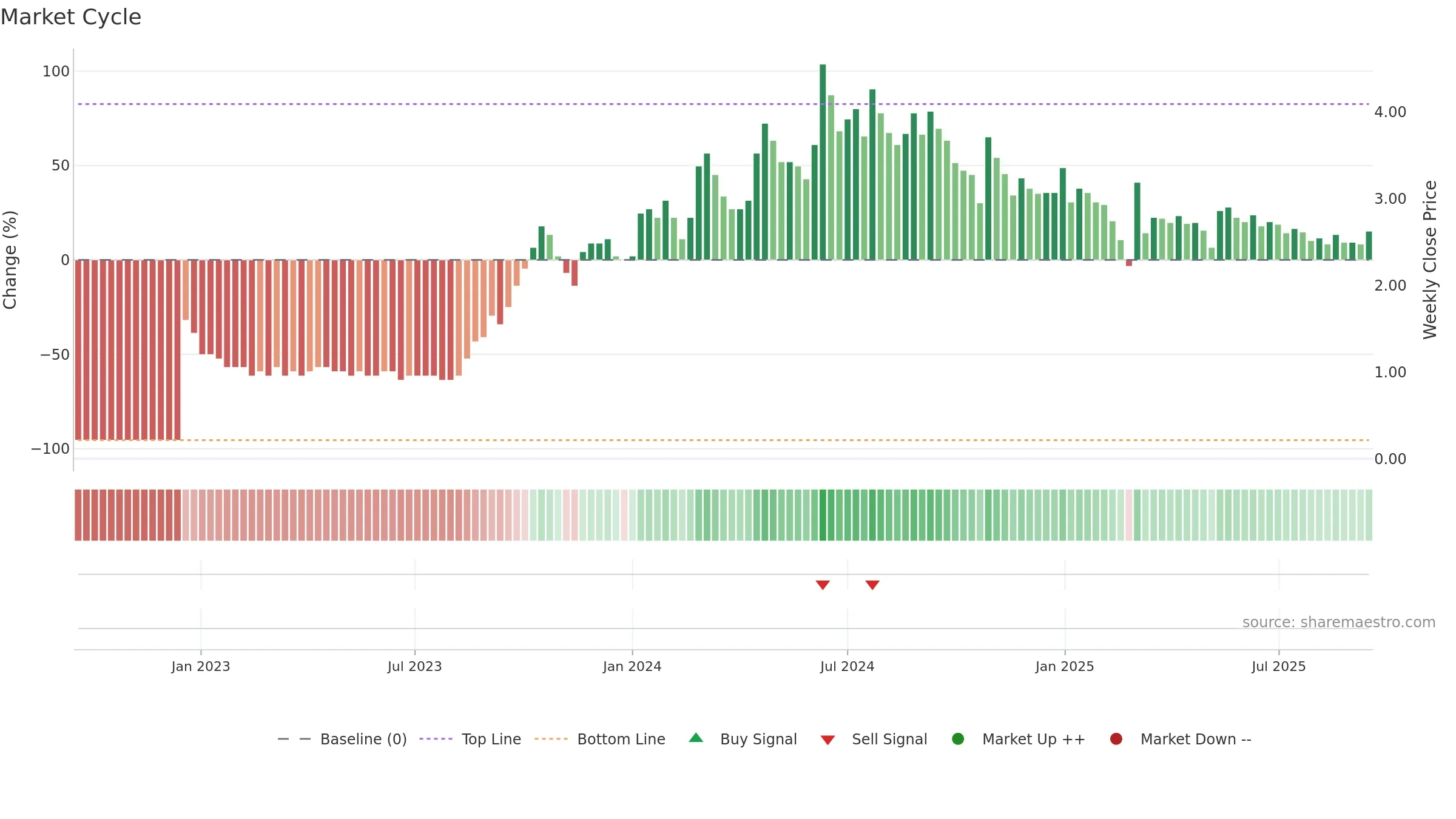
Task: Click the Jul 2023 axis label
Action: click(x=415, y=667)
